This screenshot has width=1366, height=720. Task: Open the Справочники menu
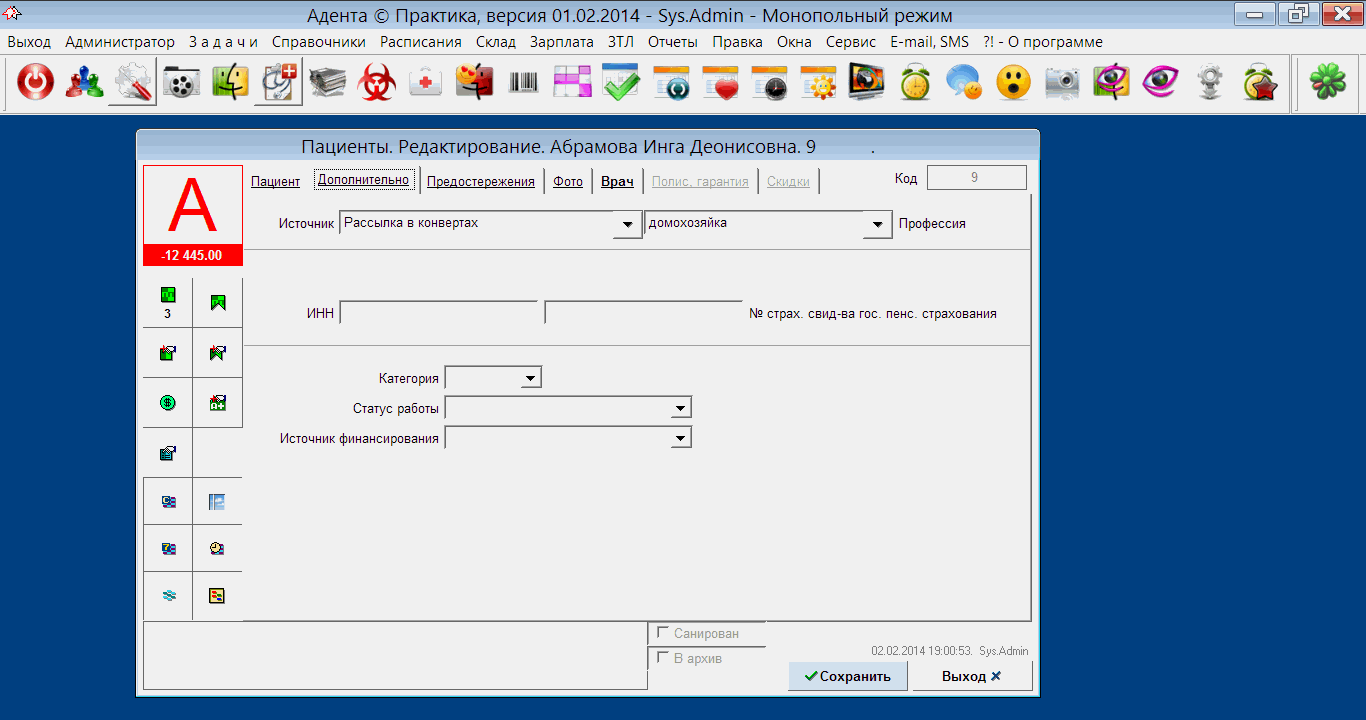tap(318, 42)
